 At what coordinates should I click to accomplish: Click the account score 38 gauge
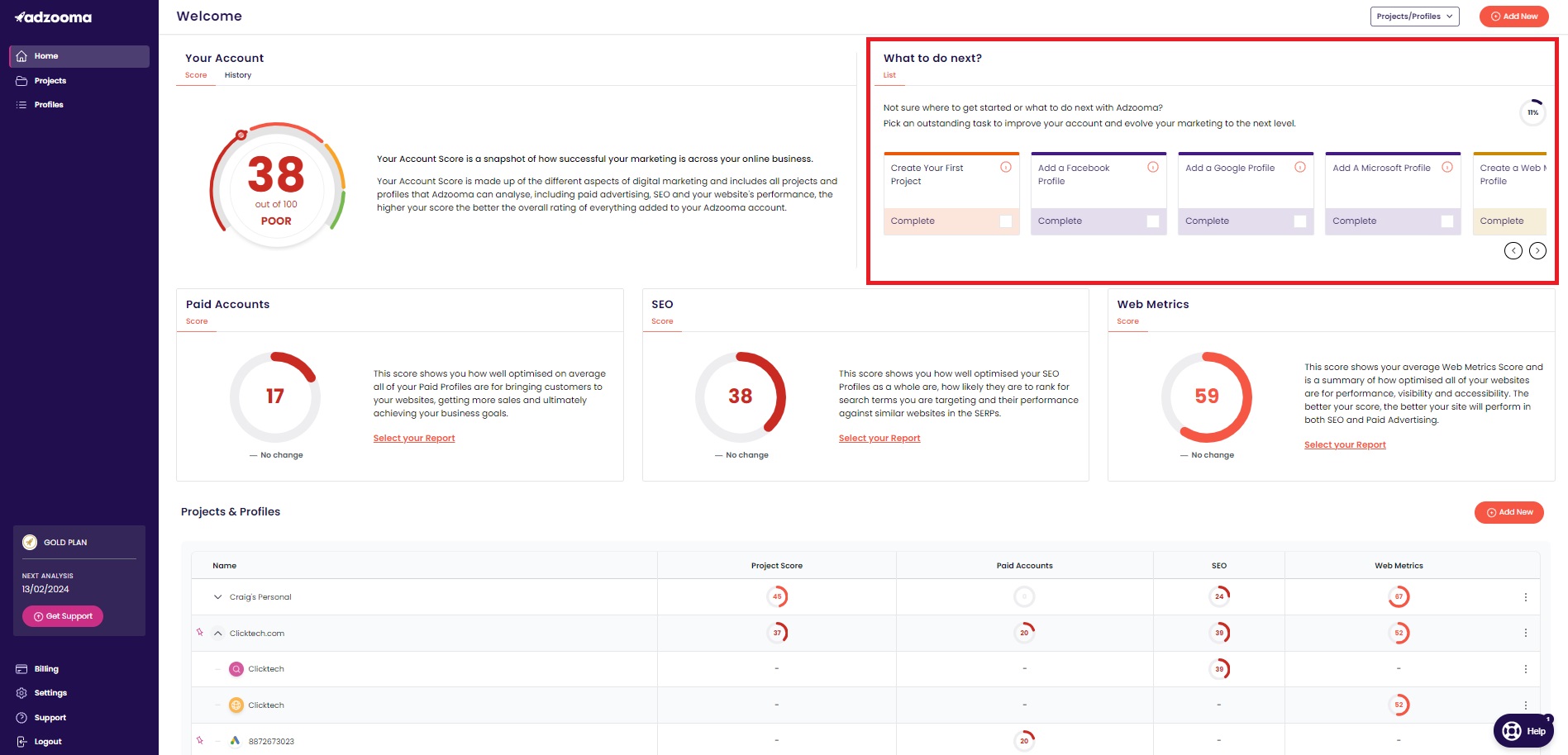click(277, 186)
